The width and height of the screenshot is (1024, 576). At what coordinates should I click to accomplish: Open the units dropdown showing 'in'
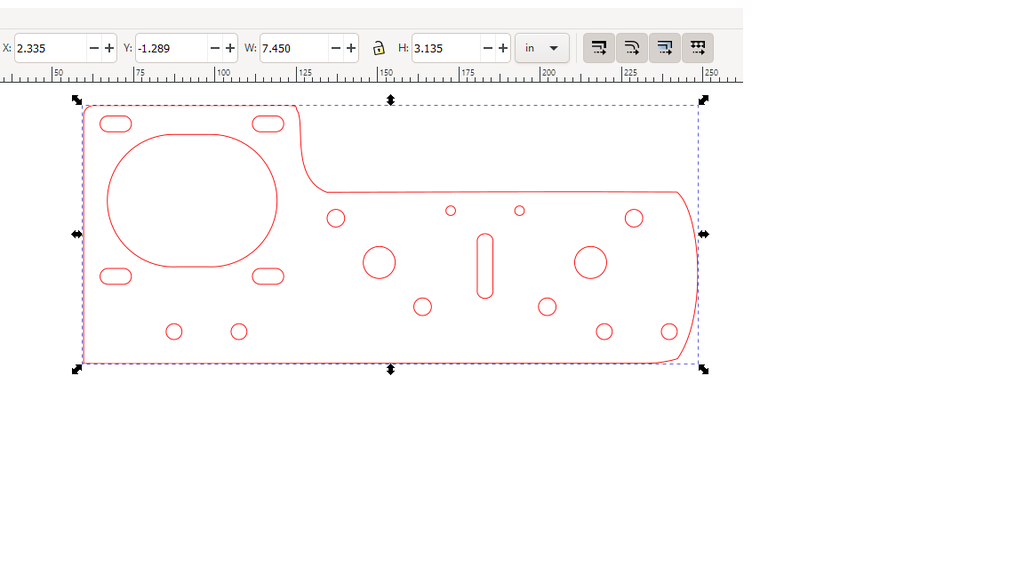click(542, 48)
